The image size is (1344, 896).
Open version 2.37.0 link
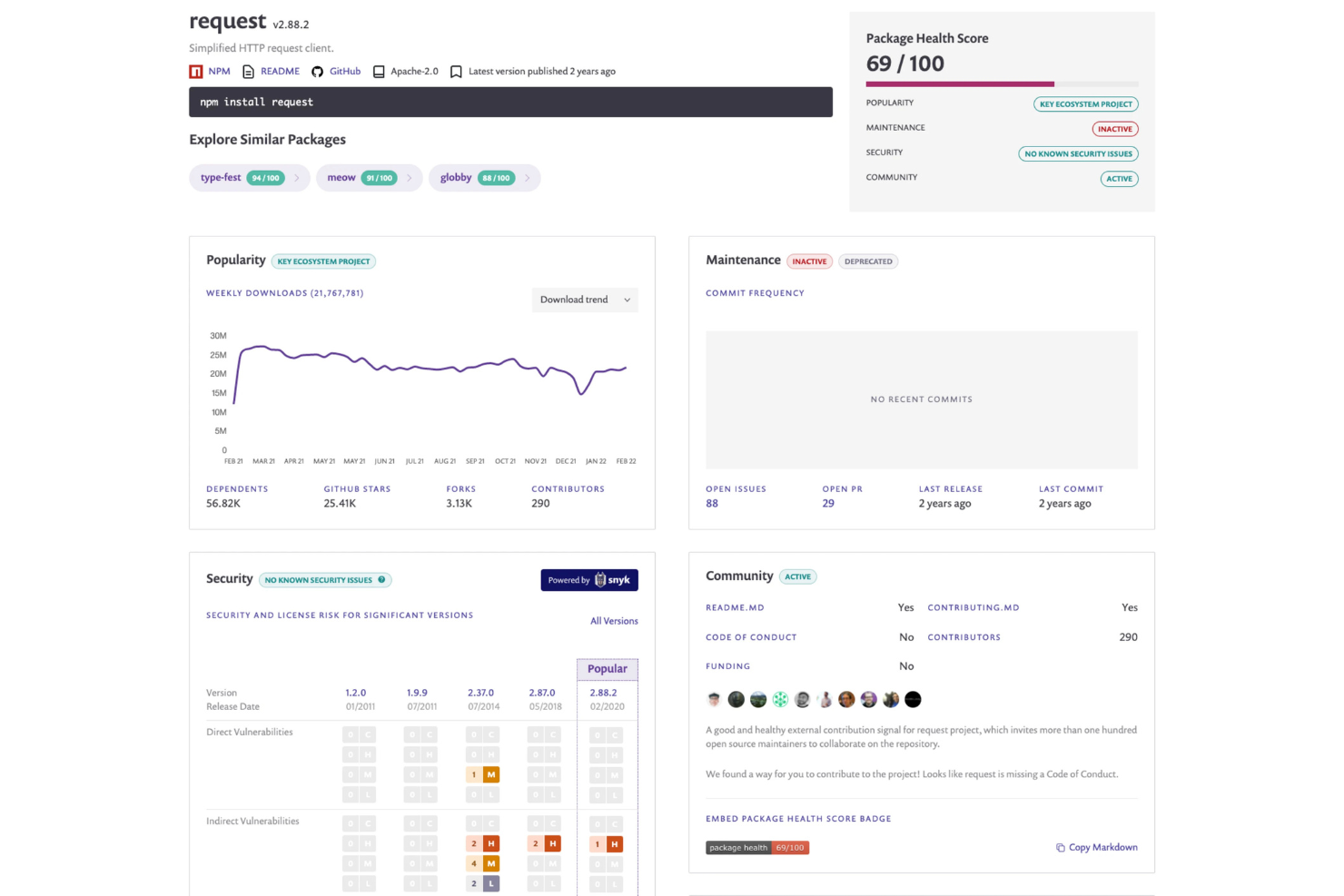pyautogui.click(x=481, y=693)
